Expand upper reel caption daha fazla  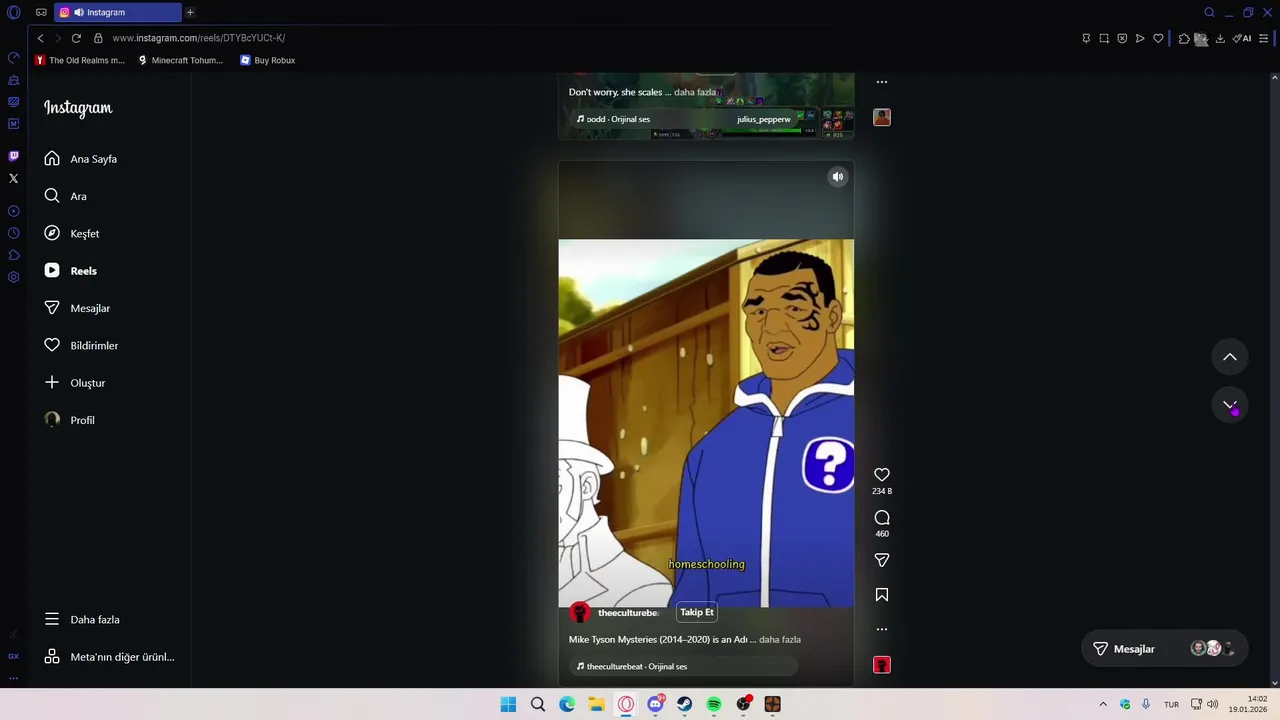pyautogui.click(x=695, y=92)
